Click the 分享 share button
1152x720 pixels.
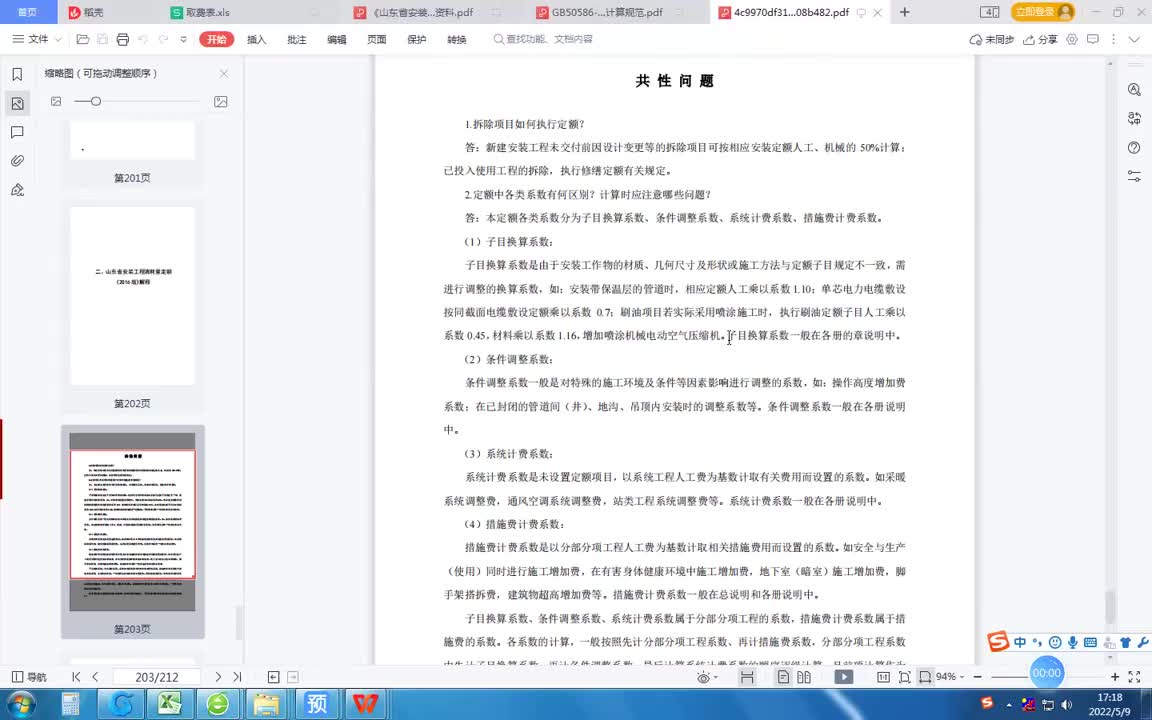coord(1040,40)
